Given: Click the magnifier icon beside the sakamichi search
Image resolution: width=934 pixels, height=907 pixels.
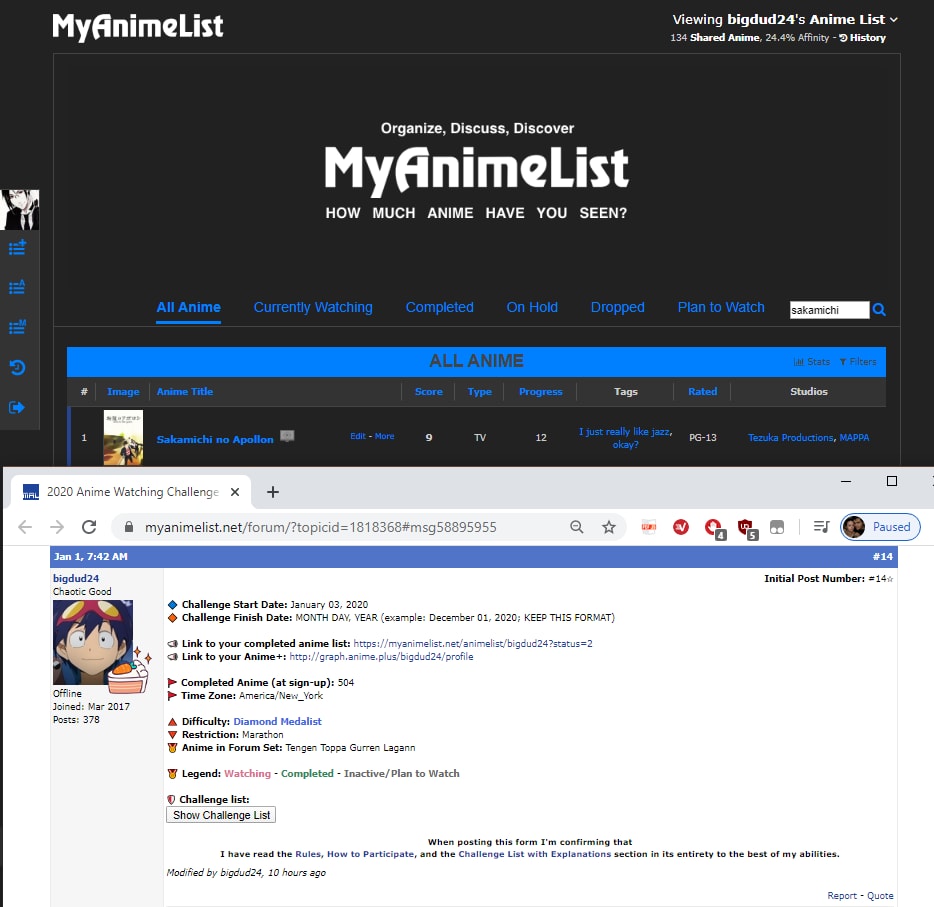Looking at the screenshot, I should [879, 310].
